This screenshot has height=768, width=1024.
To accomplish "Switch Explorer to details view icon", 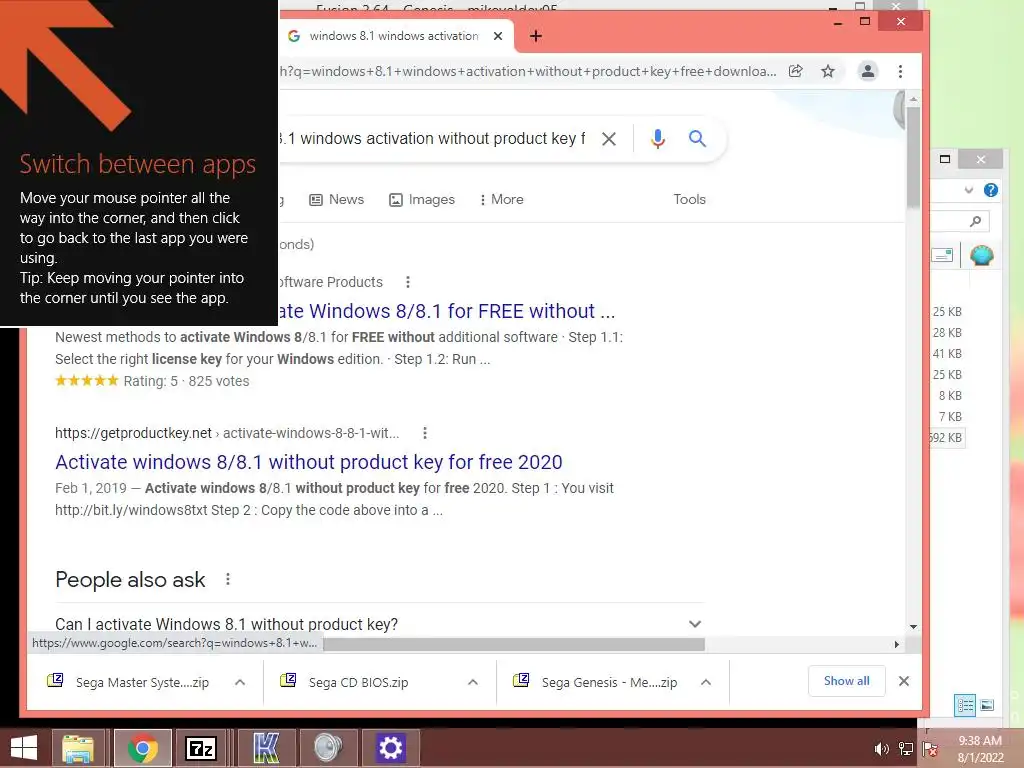I will (x=965, y=705).
